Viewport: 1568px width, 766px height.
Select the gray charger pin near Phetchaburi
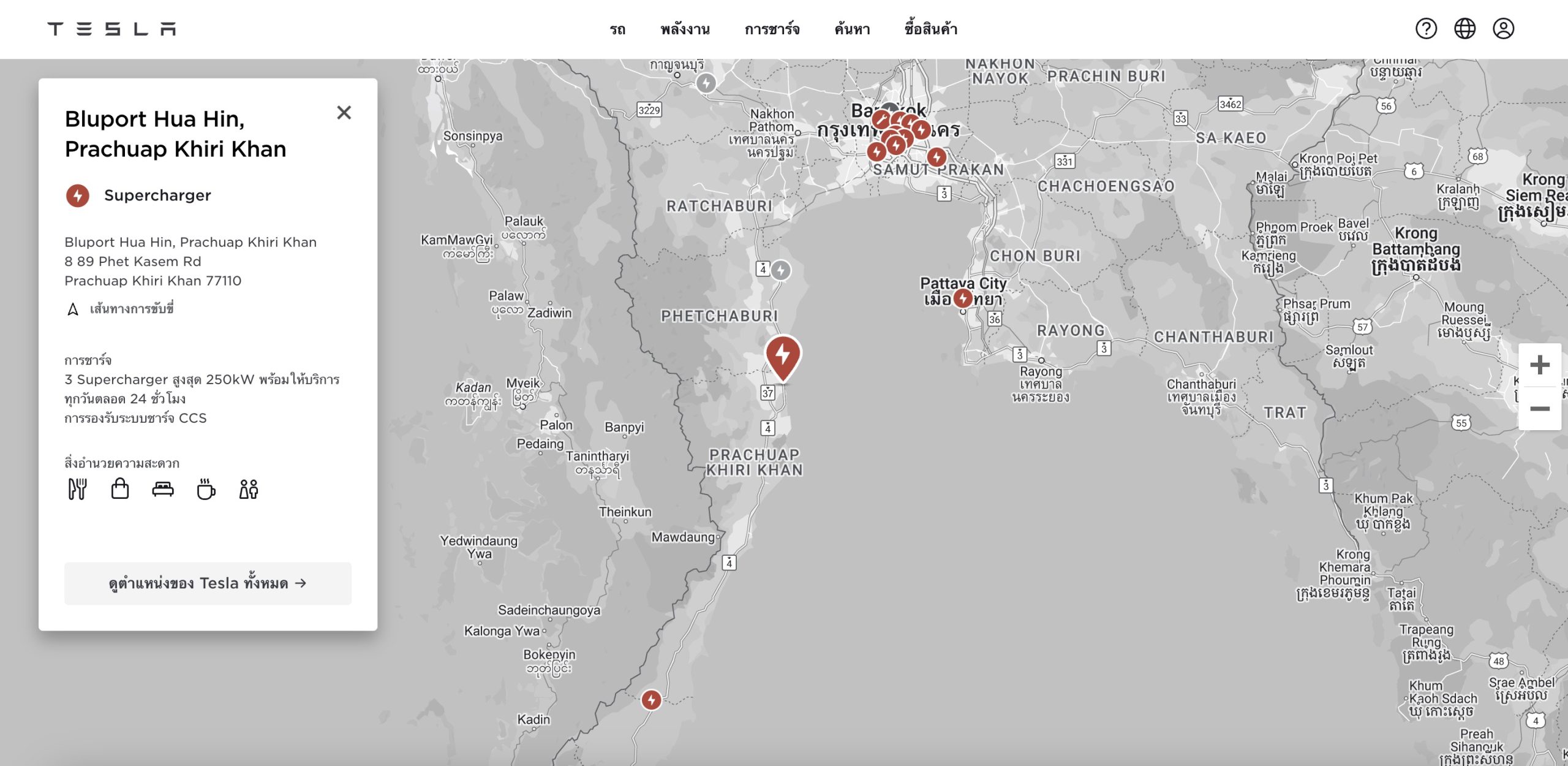click(780, 270)
